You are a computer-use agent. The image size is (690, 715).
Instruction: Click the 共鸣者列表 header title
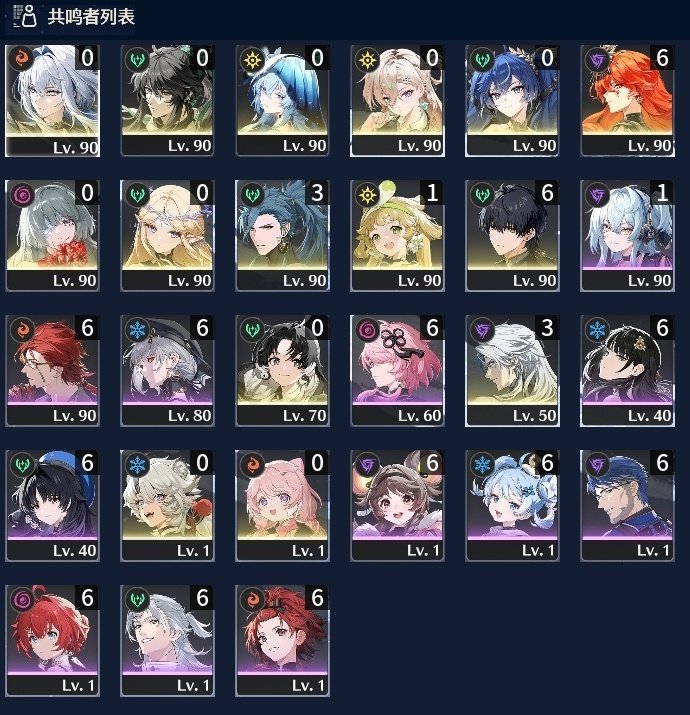[91, 17]
